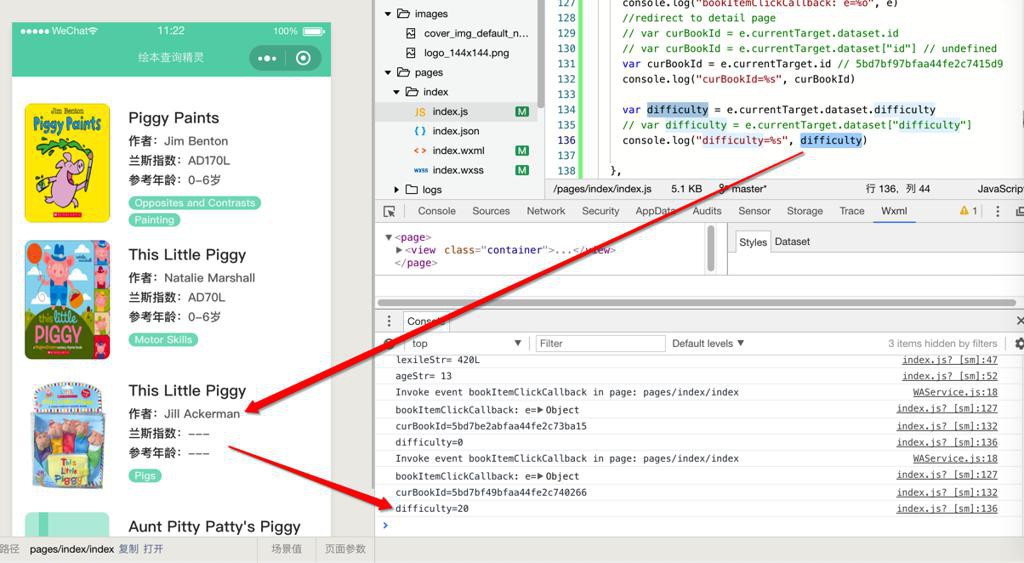
Task: Open console drawer options menu
Action: [x=389, y=321]
